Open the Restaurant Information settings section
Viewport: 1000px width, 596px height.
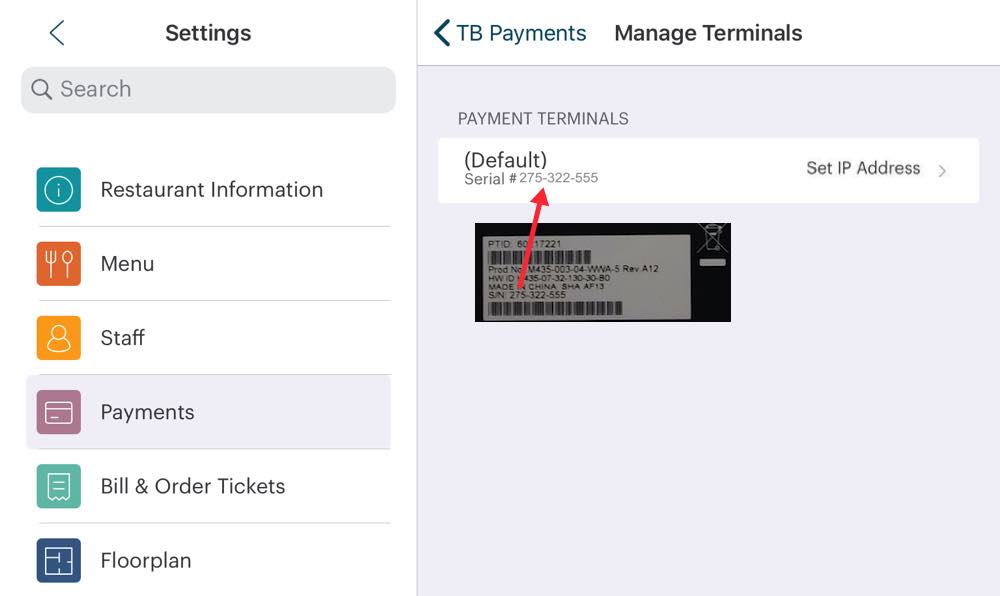[210, 190]
